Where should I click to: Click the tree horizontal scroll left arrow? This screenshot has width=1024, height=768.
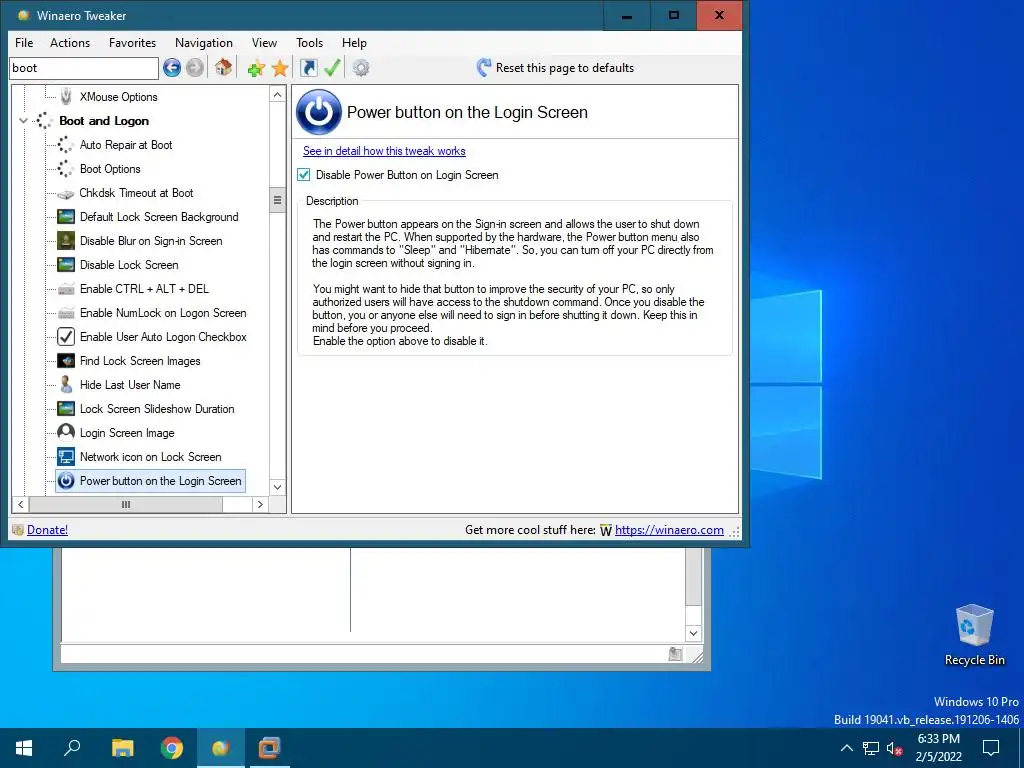[20, 504]
